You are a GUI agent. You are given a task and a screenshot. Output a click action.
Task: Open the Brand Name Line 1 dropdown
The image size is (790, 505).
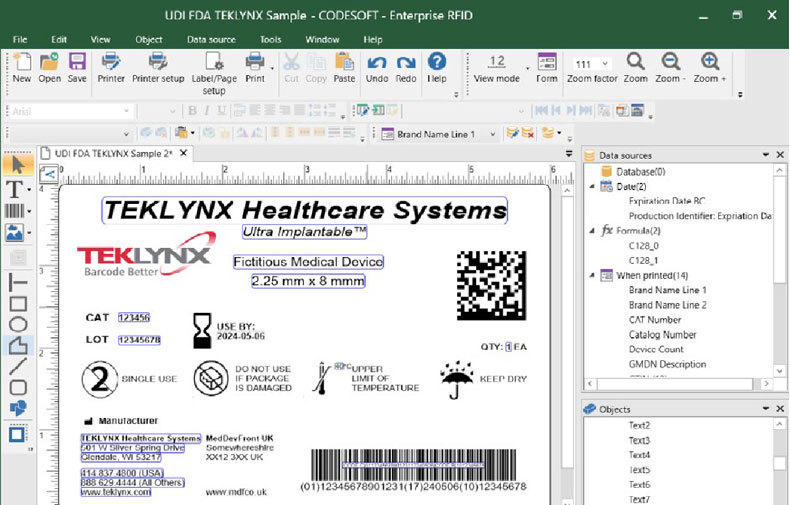pos(494,133)
